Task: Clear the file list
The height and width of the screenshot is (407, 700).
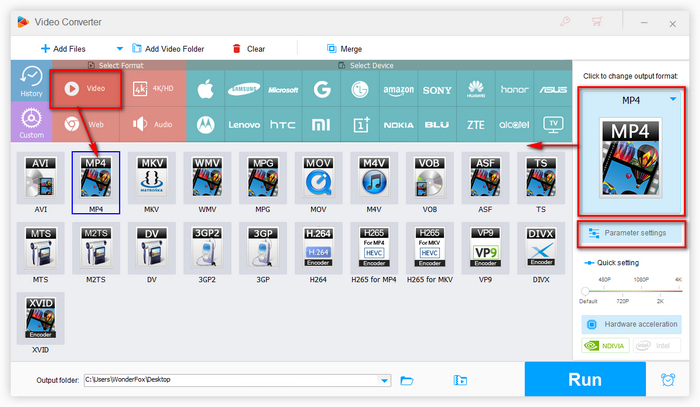Action: [x=249, y=49]
